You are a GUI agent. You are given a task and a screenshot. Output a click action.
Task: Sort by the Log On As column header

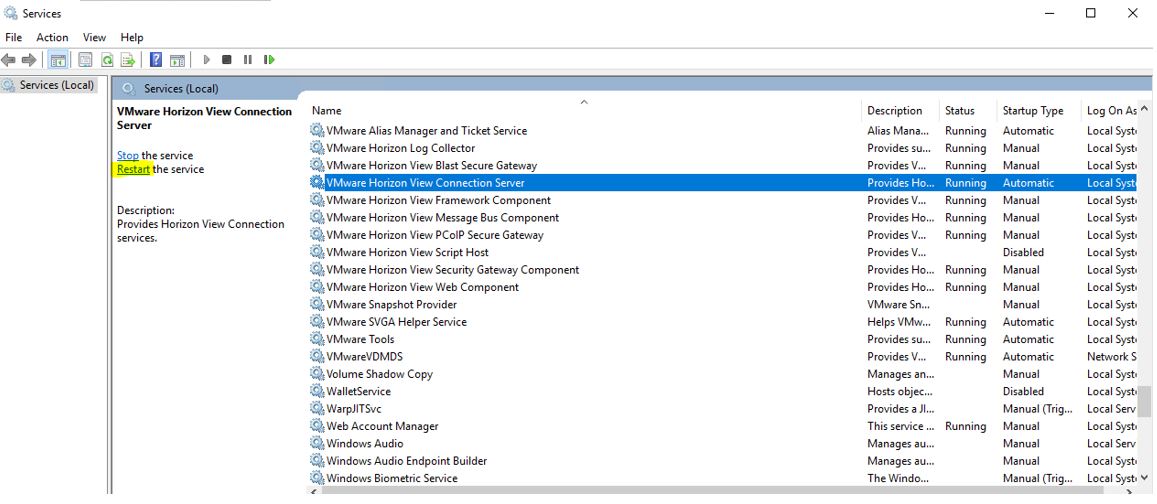click(1111, 111)
